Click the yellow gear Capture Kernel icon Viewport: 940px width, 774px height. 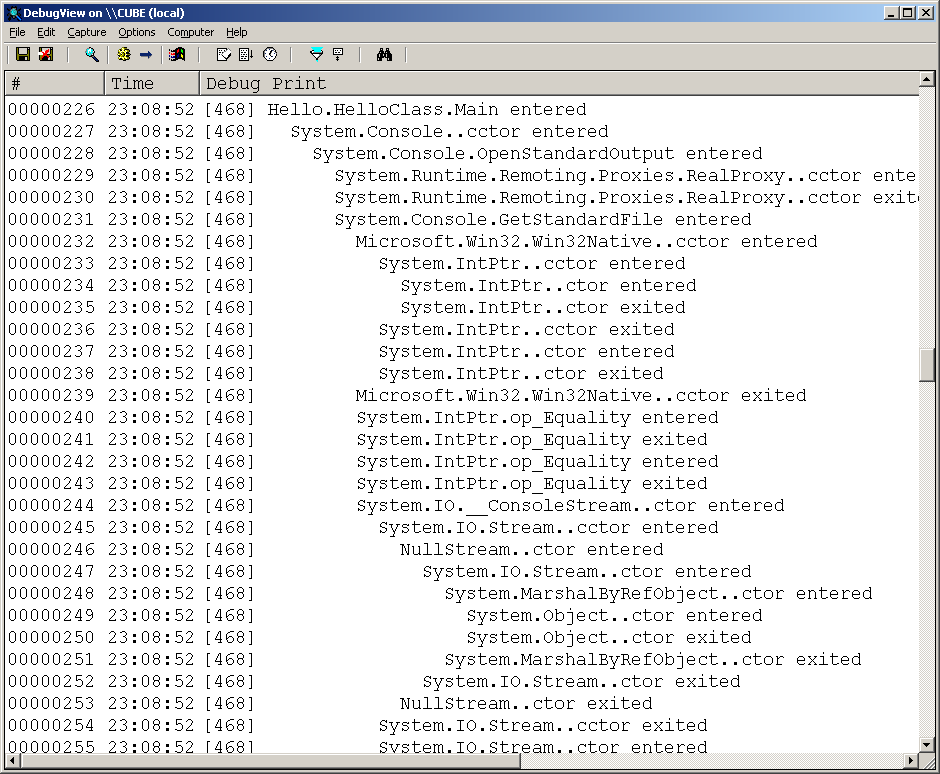[124, 54]
